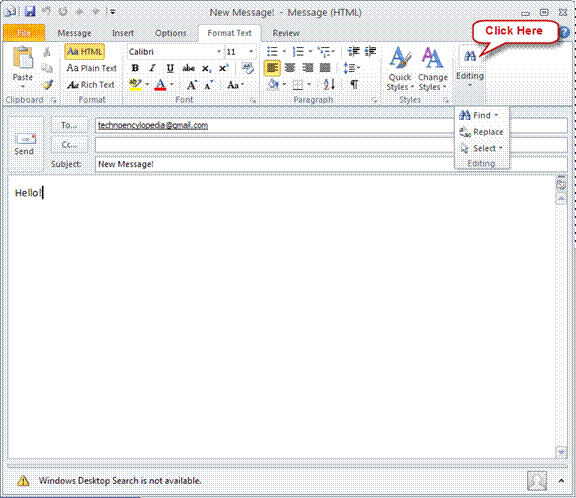The image size is (576, 498).
Task: Toggle Subscript formatting
Action: [206, 68]
